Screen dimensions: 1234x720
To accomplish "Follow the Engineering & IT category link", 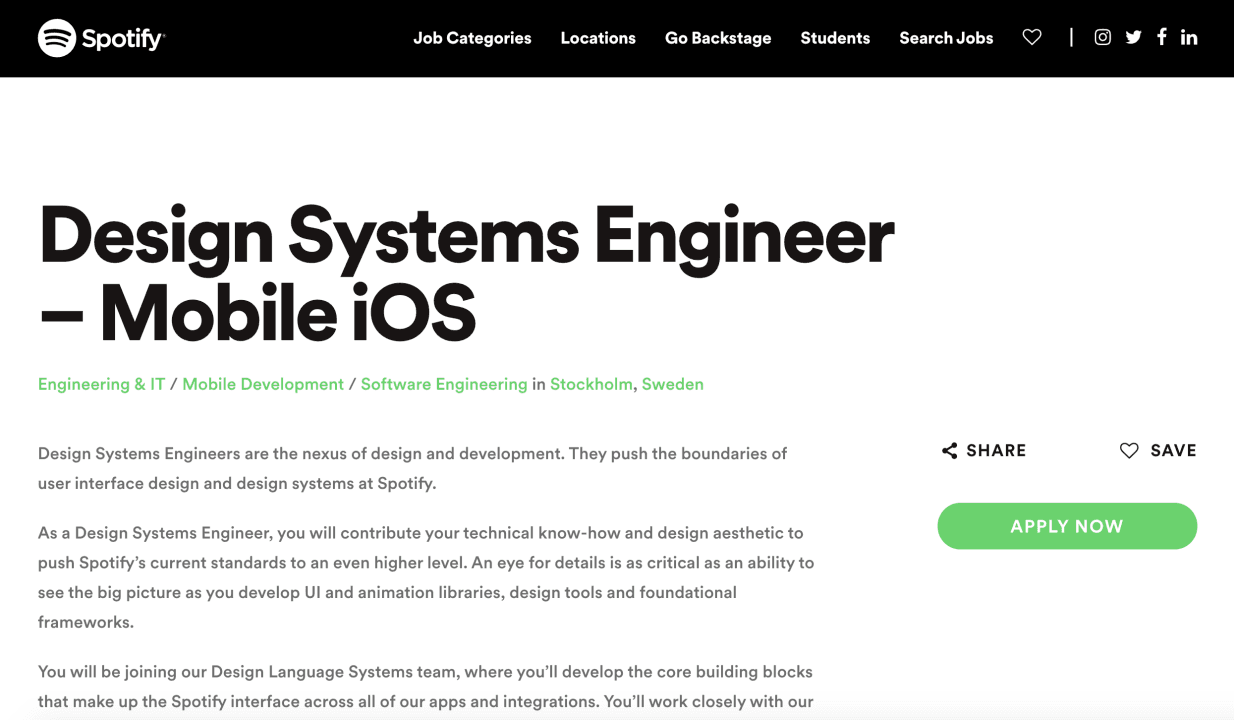I will 101,384.
